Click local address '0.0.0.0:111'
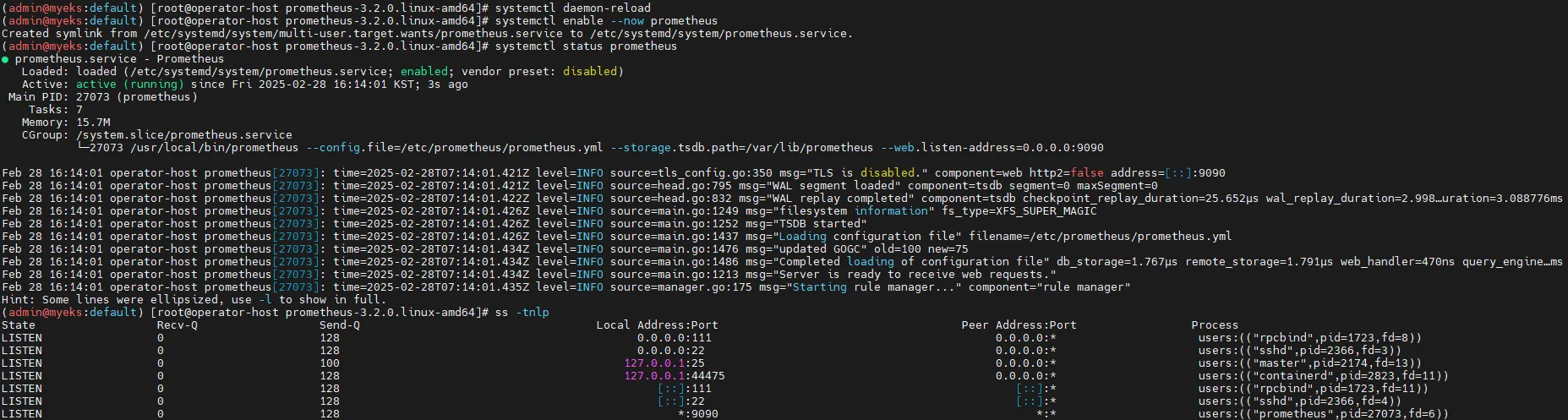The image size is (1568, 420). (675, 337)
